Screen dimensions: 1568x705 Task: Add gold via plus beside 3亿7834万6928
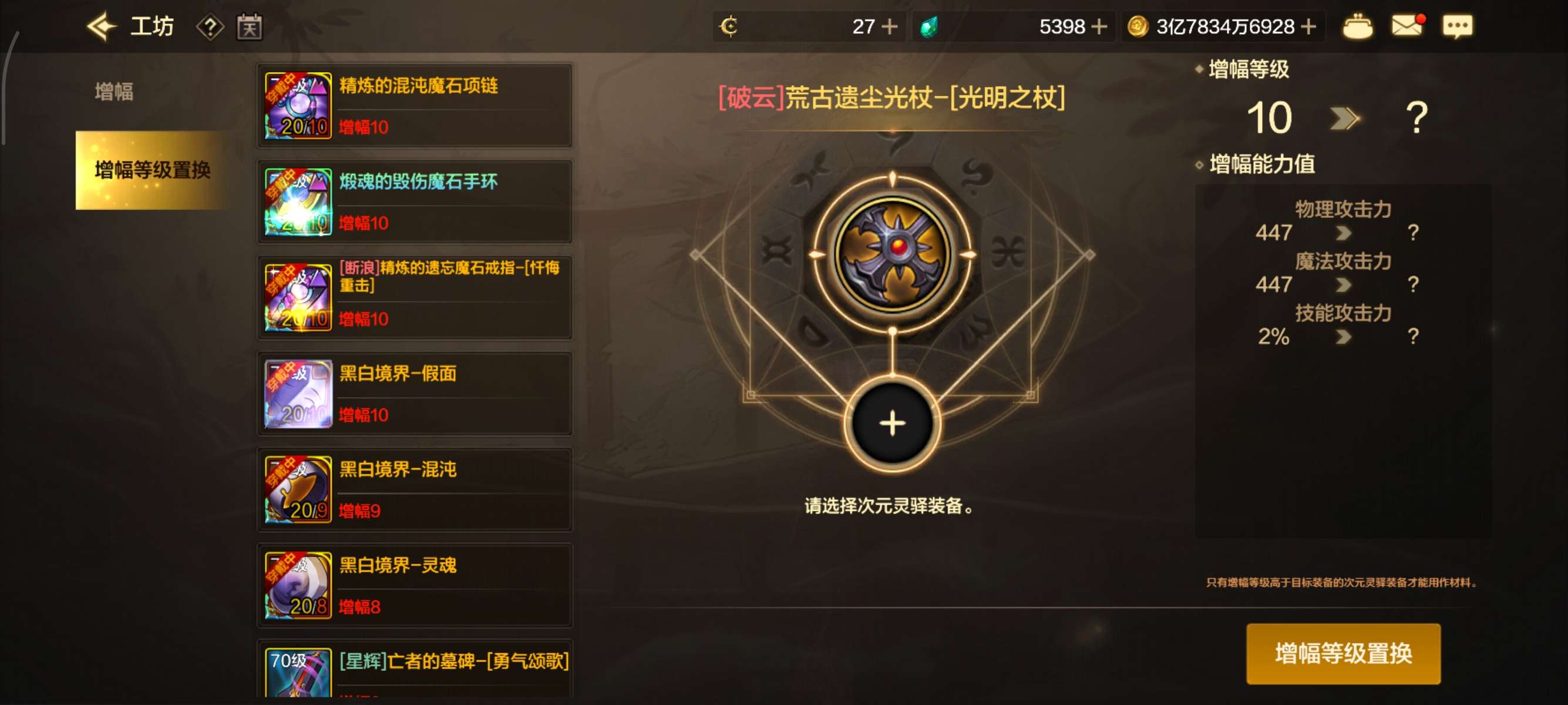(1308, 27)
